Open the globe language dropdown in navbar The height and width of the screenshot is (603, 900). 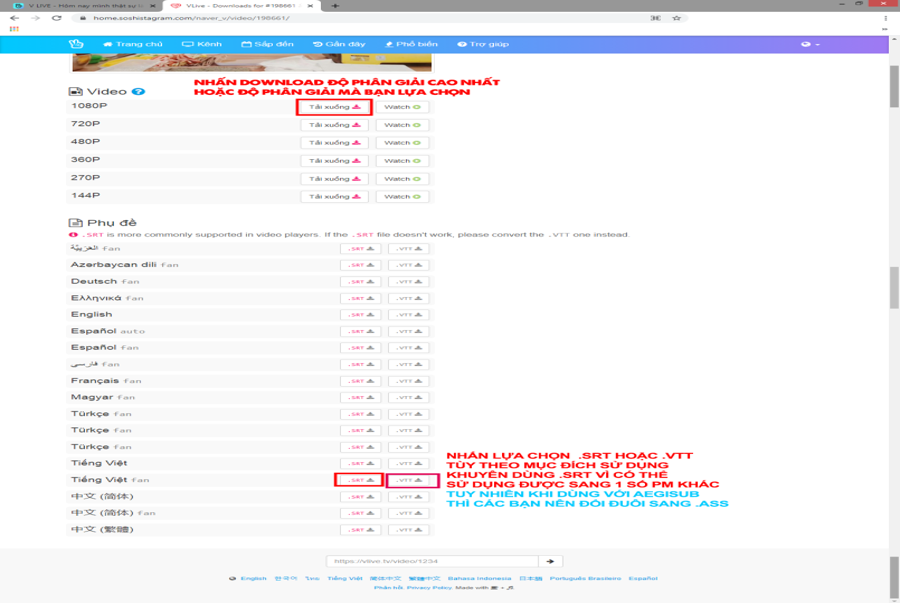click(x=810, y=44)
